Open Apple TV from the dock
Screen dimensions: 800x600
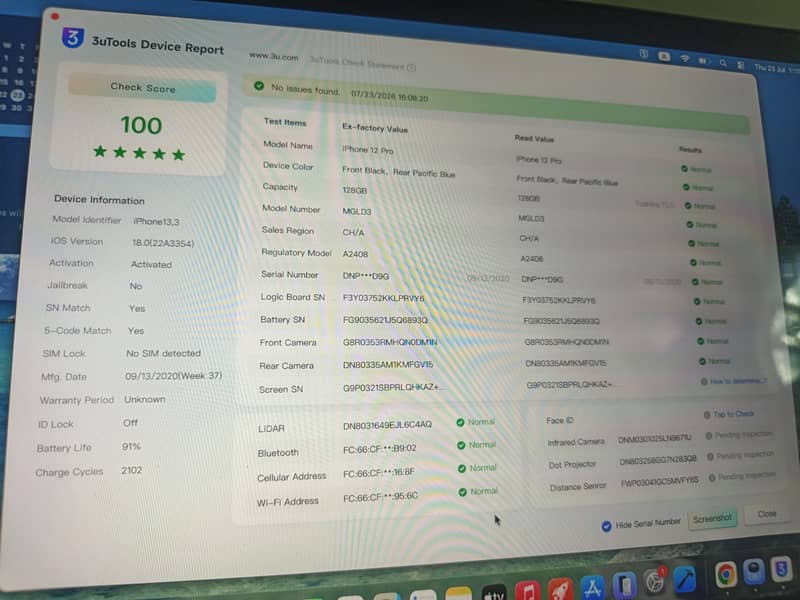point(494,593)
